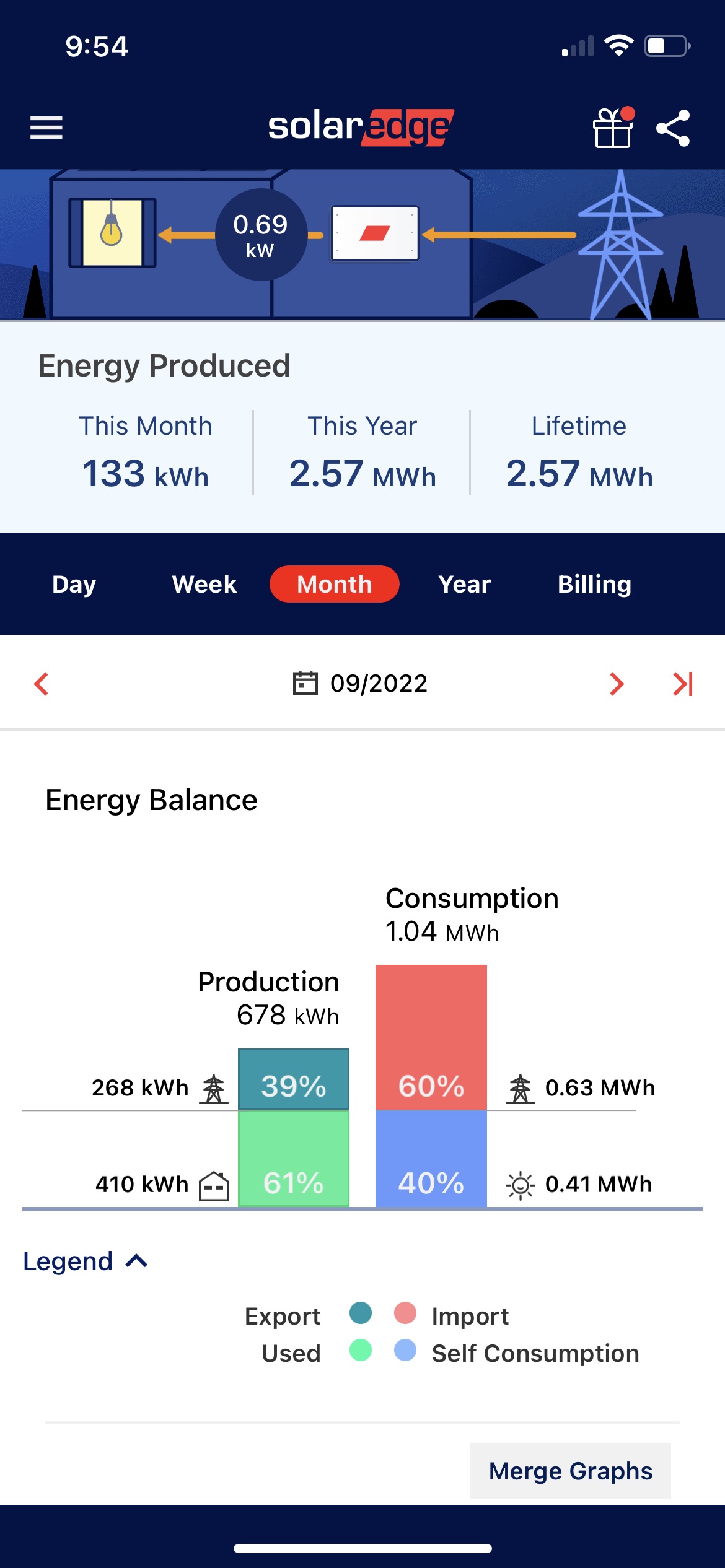Screen dimensions: 725x1568
Task: Tap the gift rewards icon
Action: coord(613,128)
